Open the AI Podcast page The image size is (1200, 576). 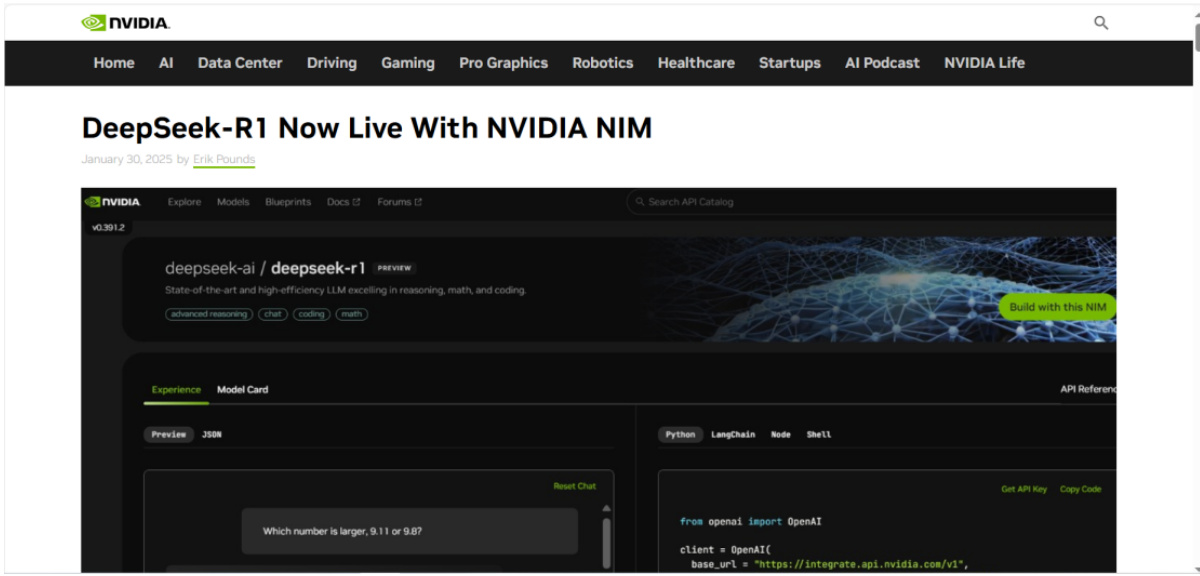(882, 63)
